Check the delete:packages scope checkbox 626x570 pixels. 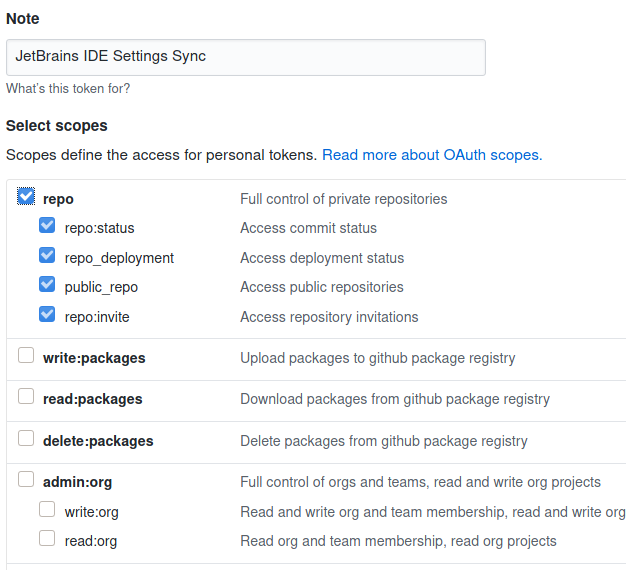[x=26, y=439]
